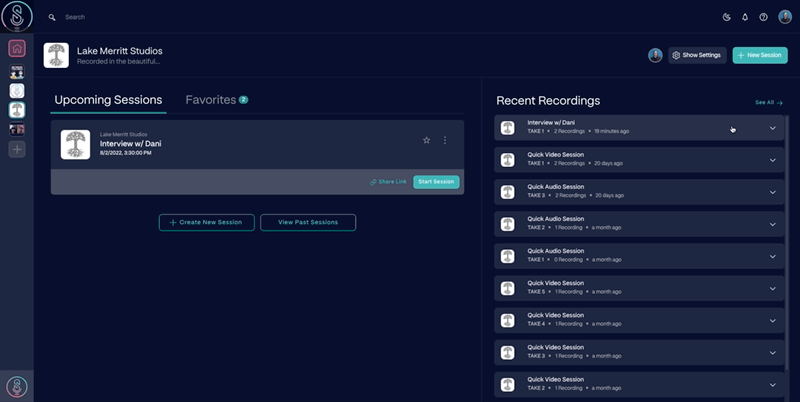800x402 pixels.
Task: Click Show Settings button
Action: coord(697,55)
